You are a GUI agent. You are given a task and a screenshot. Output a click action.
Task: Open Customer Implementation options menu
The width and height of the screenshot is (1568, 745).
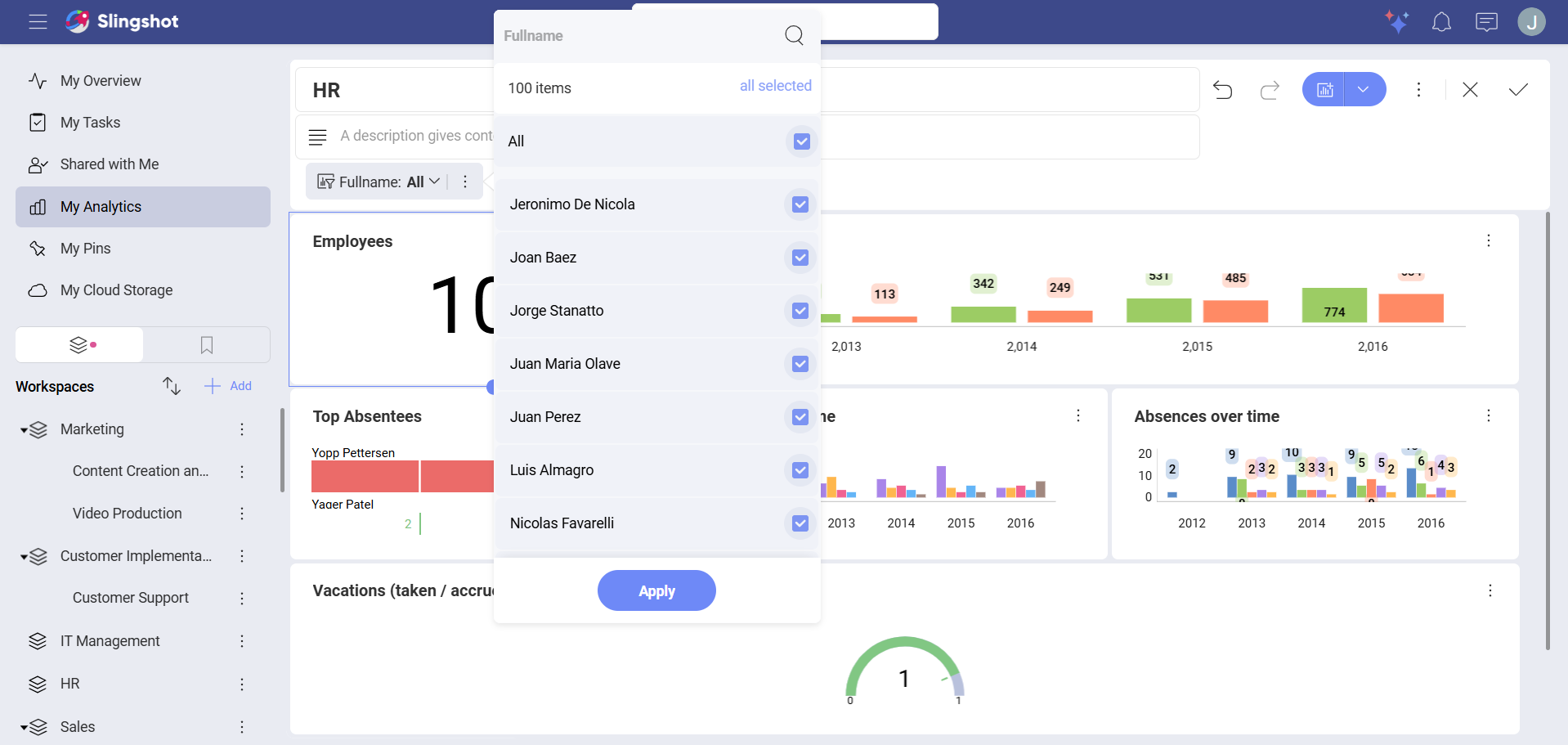[242, 556]
